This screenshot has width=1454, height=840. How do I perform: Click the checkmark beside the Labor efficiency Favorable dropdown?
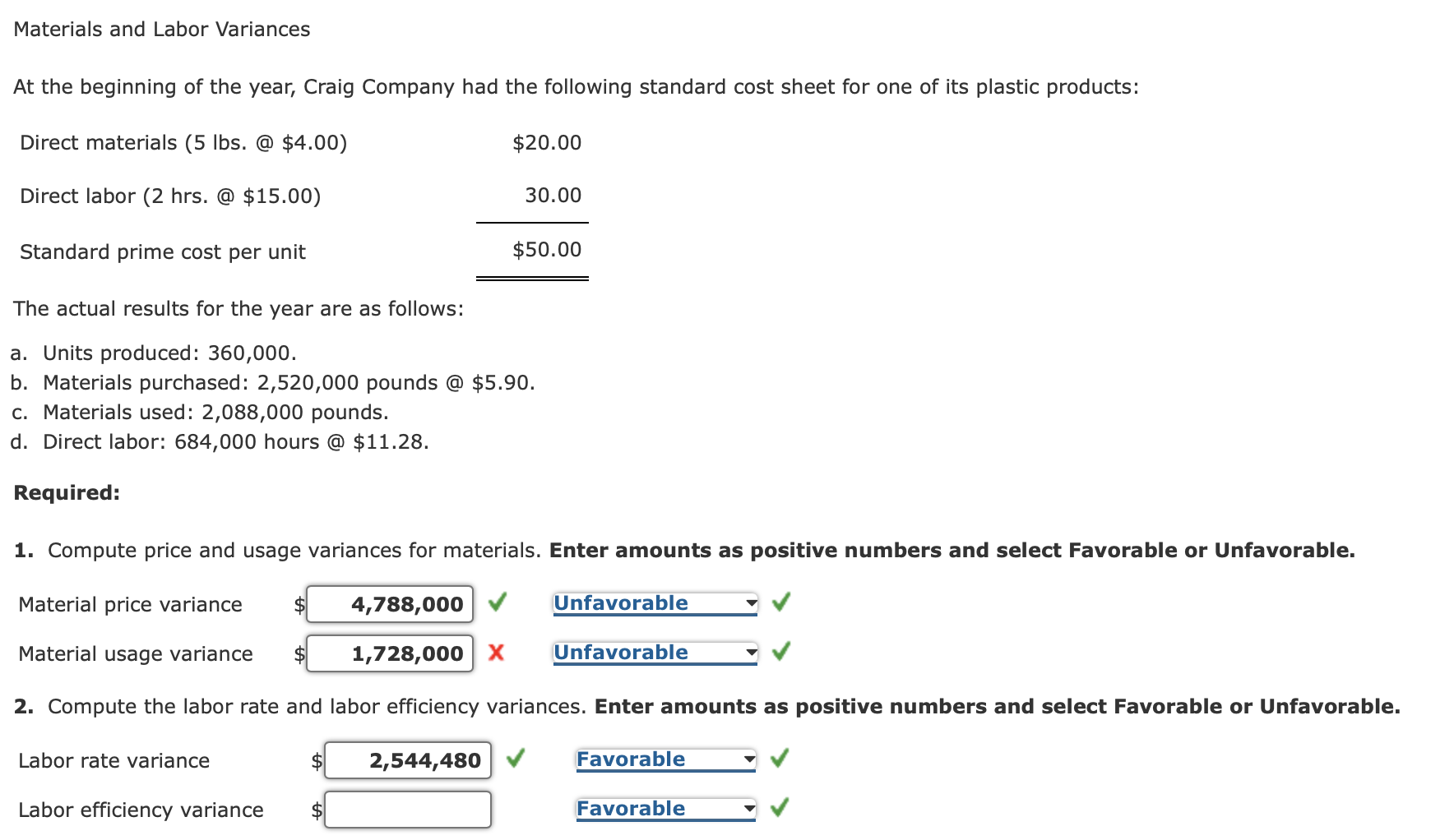point(781,809)
